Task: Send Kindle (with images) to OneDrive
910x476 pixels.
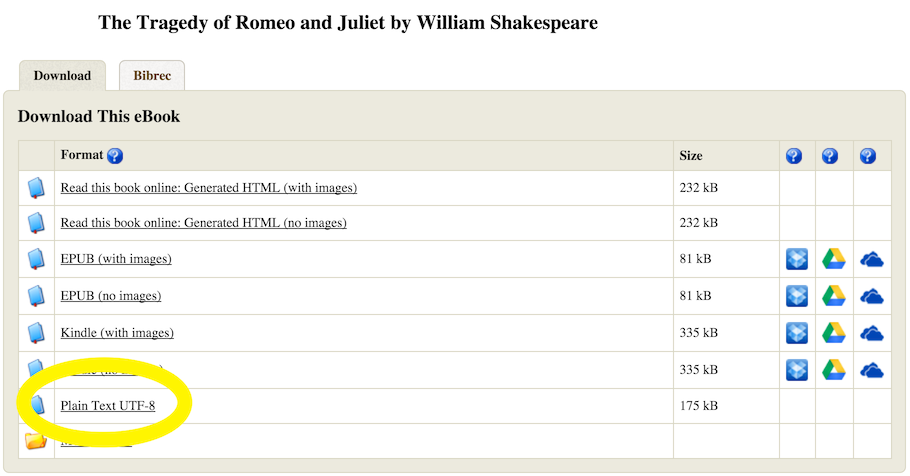Action: [872, 334]
